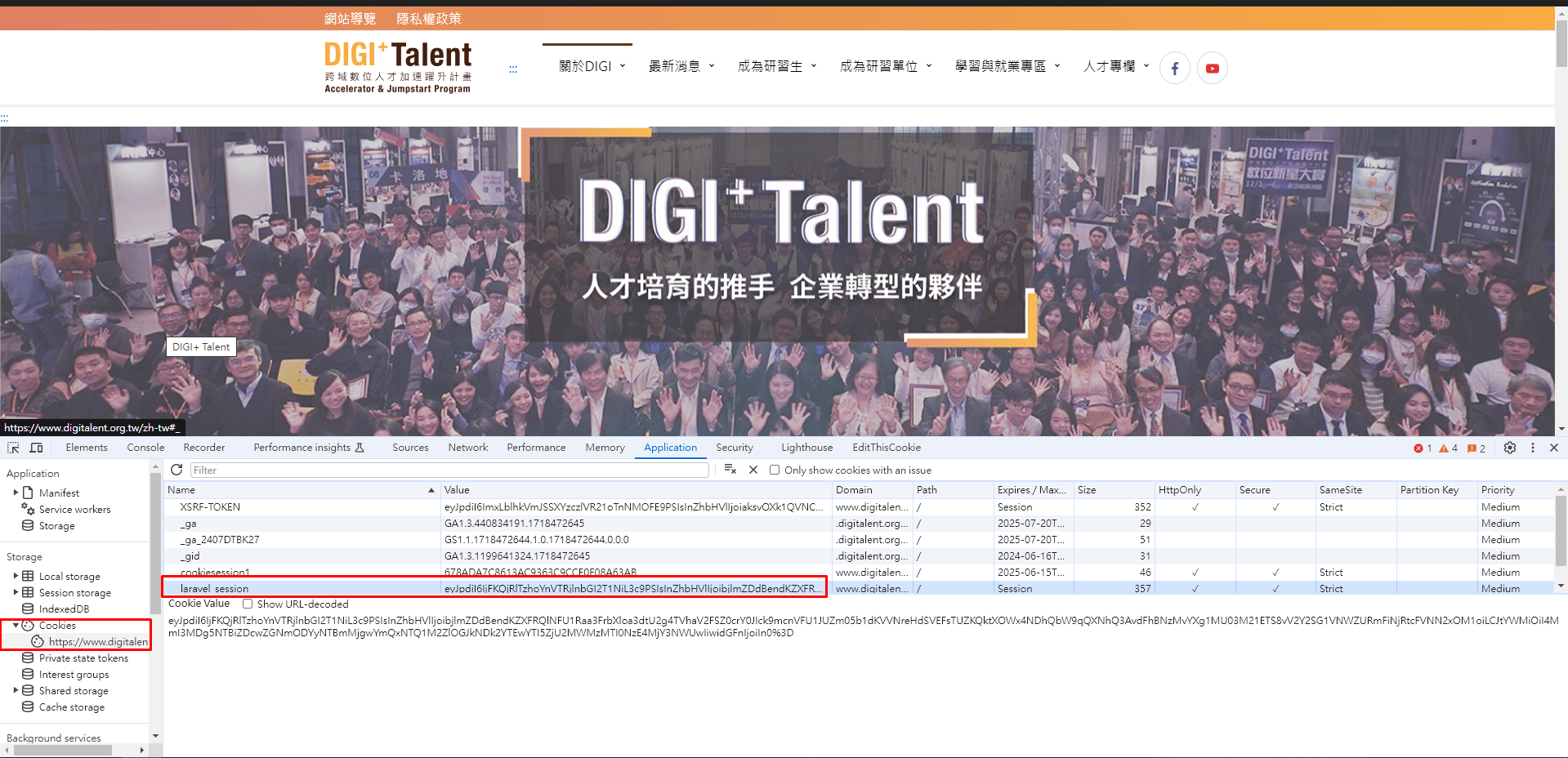Toggle Show URL-decoded checkbox
The image size is (1568, 758).
click(x=247, y=604)
